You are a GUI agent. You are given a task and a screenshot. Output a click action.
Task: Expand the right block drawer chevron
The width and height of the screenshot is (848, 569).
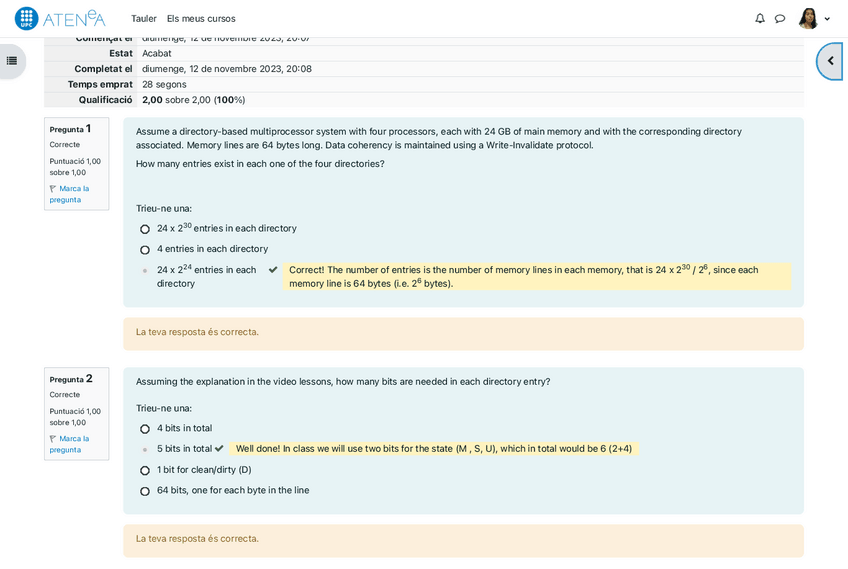(x=830, y=61)
